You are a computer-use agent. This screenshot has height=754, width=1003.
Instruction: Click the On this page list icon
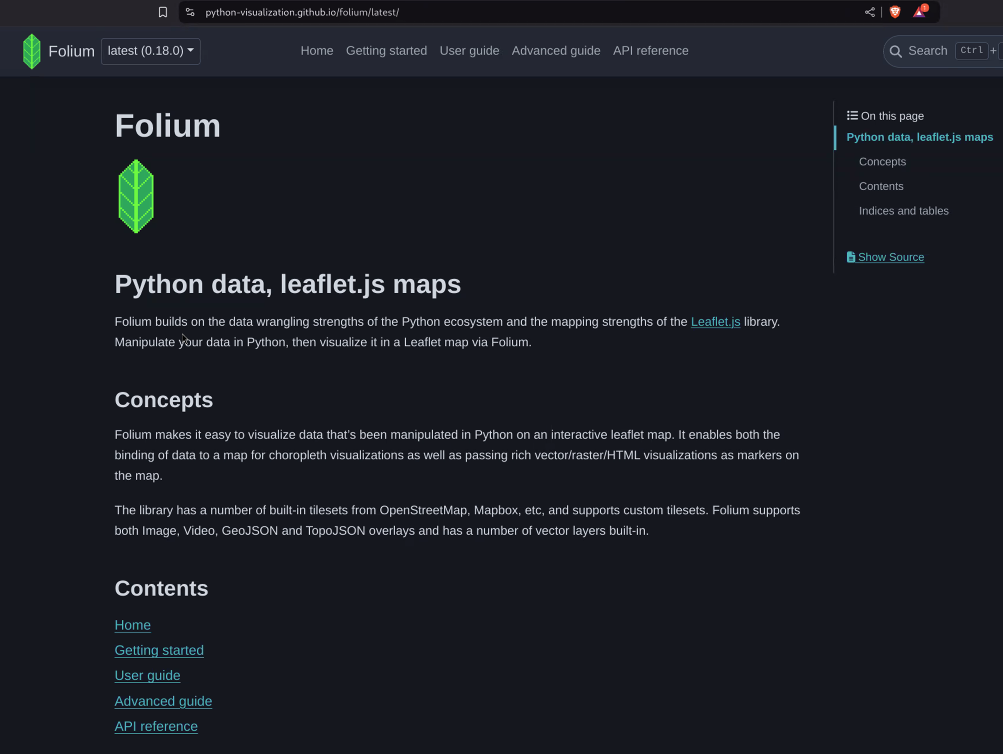click(852, 116)
